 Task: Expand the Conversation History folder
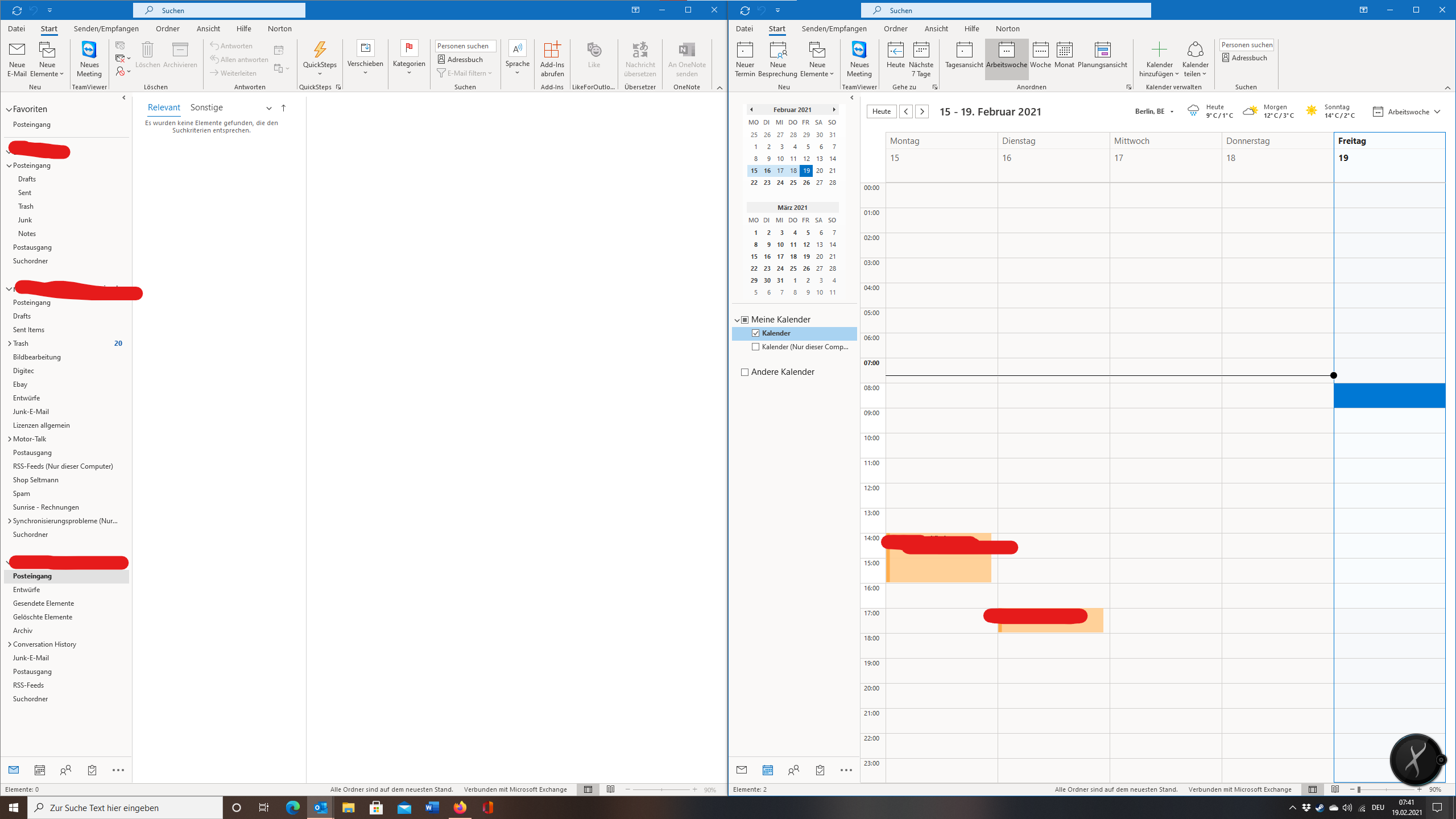coord(10,644)
